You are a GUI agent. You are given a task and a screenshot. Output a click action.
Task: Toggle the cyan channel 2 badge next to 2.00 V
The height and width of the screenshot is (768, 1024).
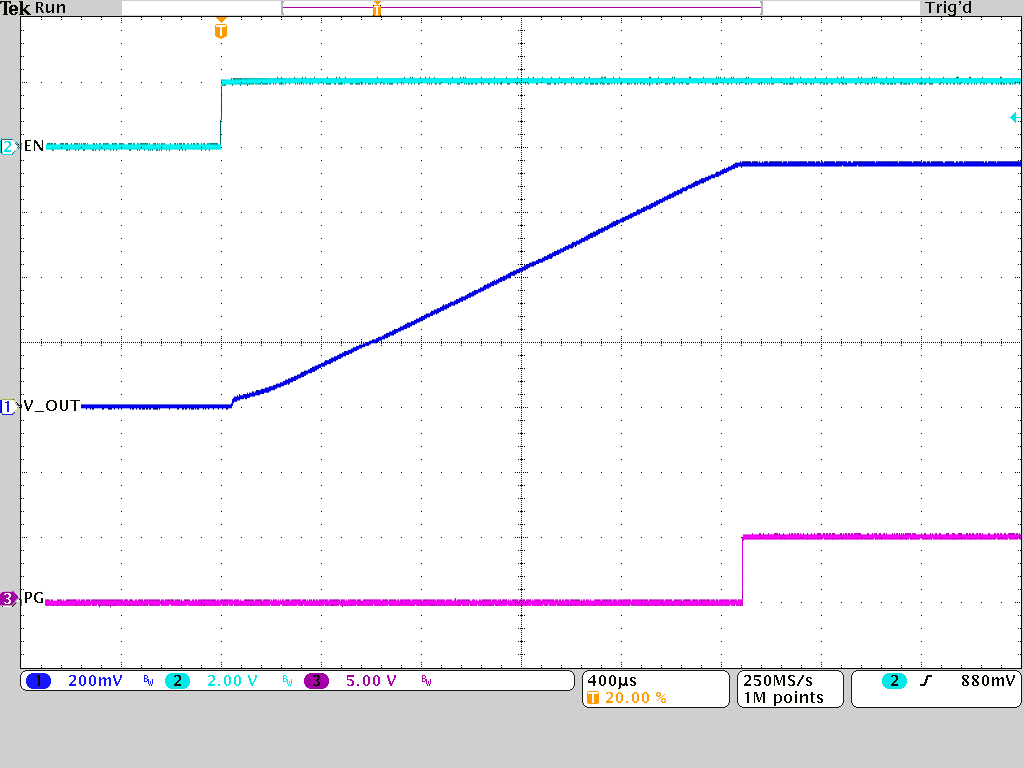click(x=177, y=681)
